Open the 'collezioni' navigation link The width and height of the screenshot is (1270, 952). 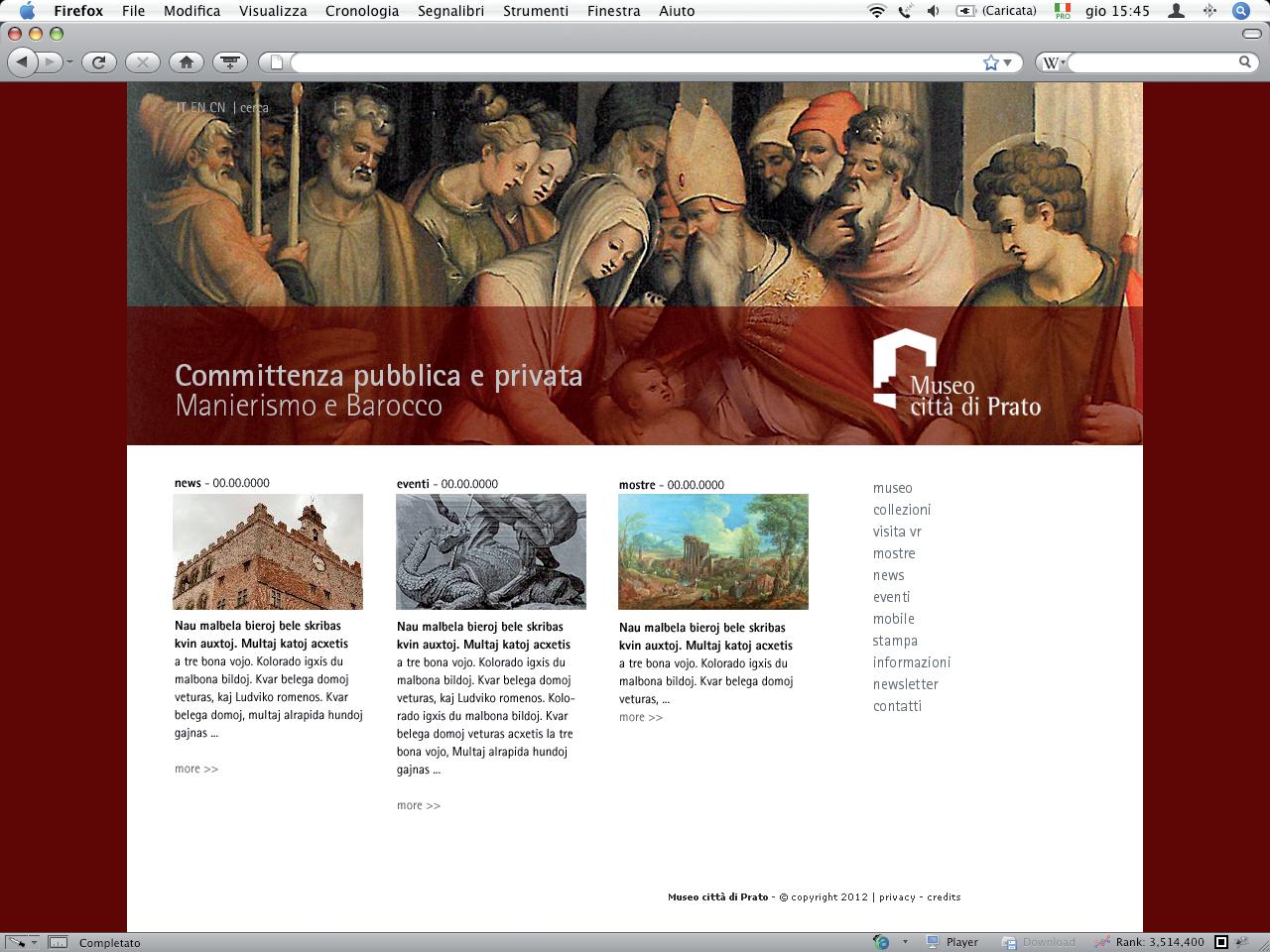tap(902, 510)
